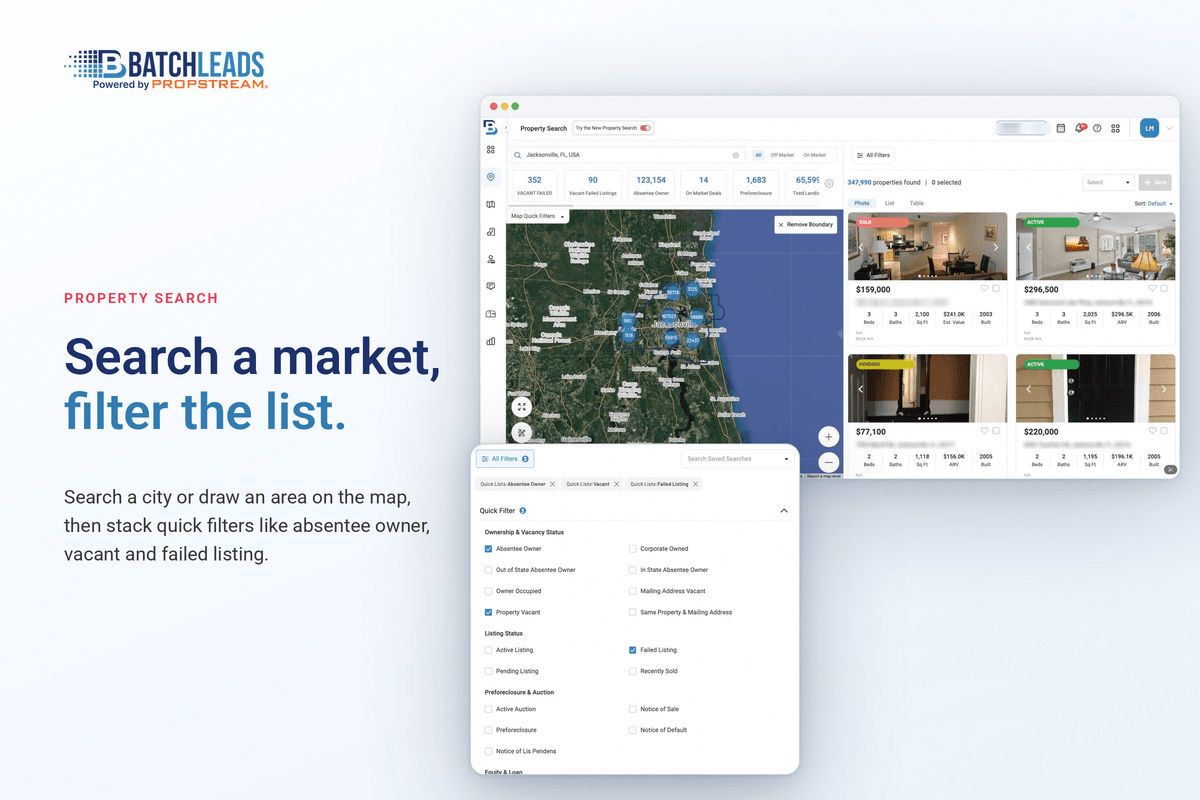Open the apps grid icon in top bar
This screenshot has width=1200, height=800.
[x=1115, y=128]
